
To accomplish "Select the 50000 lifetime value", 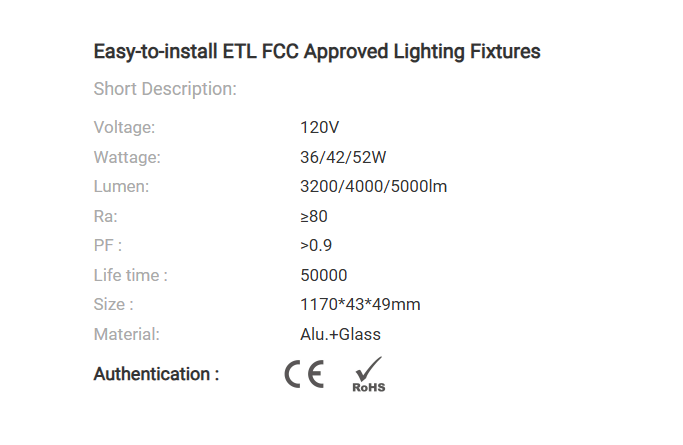I will (x=324, y=275).
